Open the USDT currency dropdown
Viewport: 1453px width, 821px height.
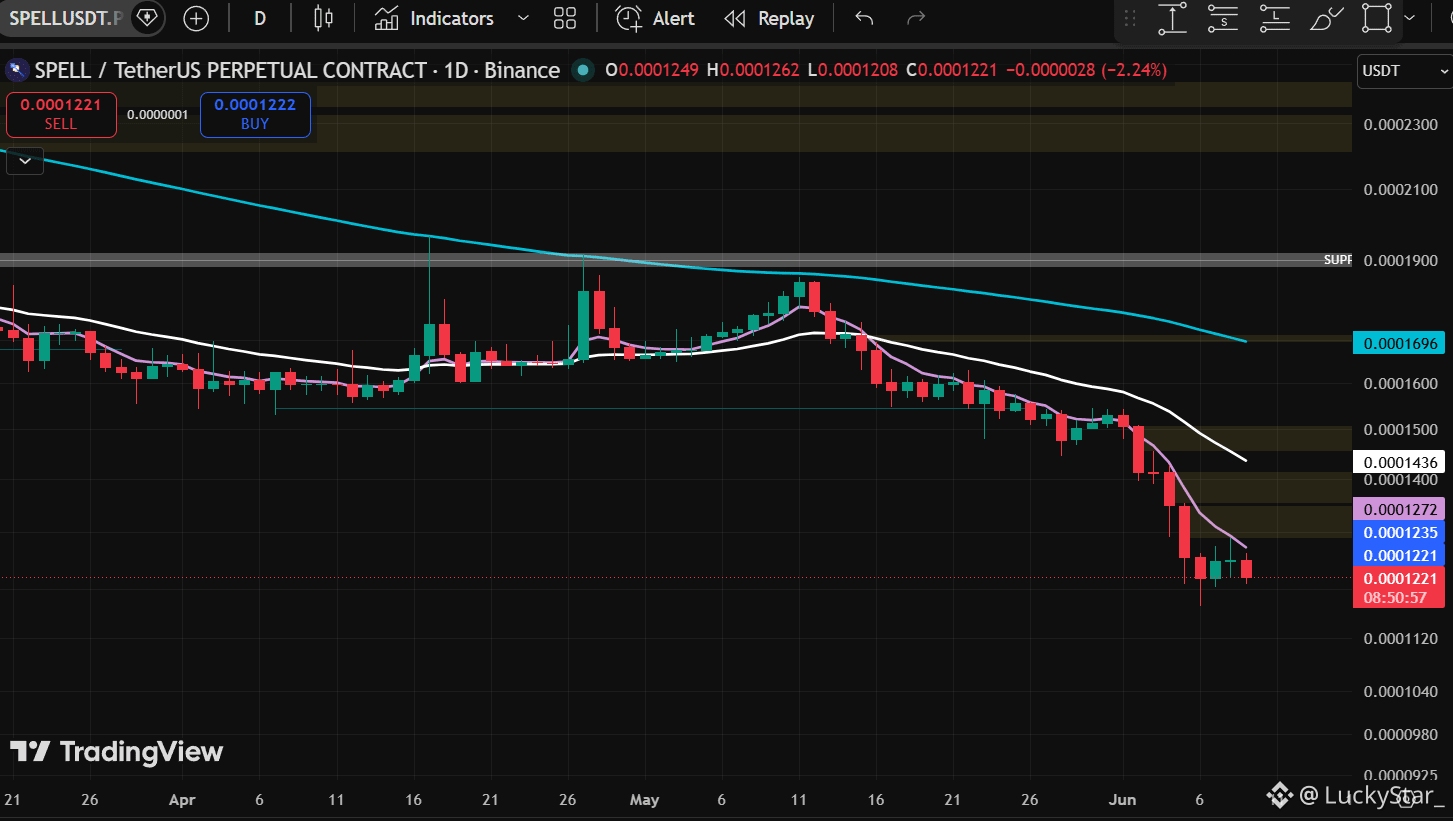1403,71
